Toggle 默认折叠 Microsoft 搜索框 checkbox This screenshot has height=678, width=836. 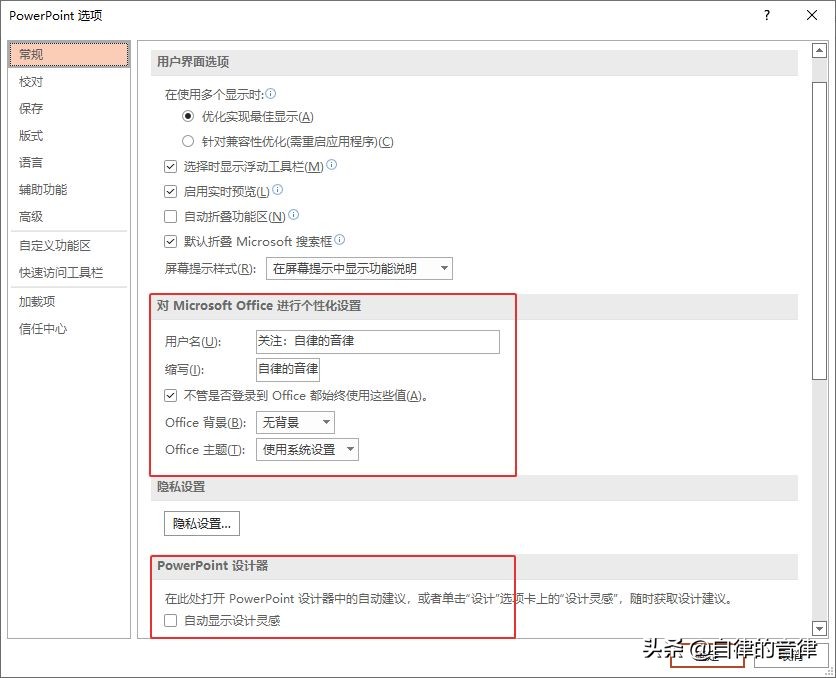(170, 241)
